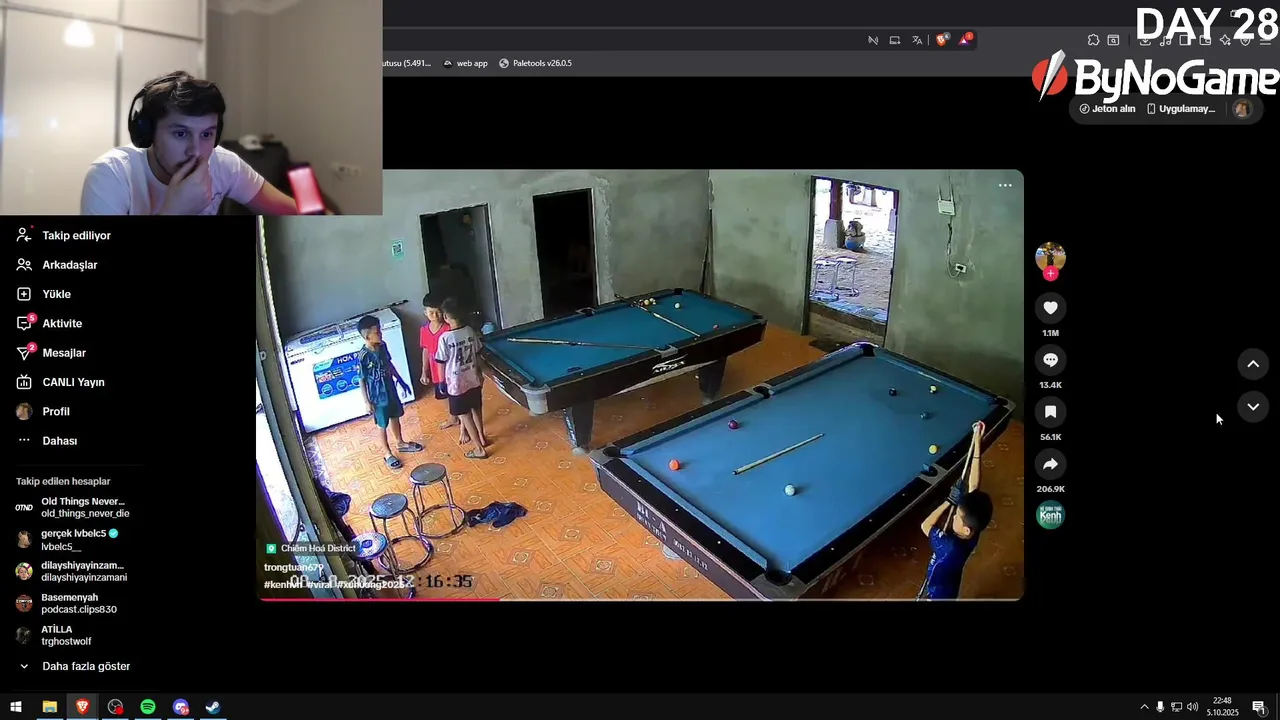Image resolution: width=1280 pixels, height=720 pixels.
Task: Open volume control in system tray
Action: pyautogui.click(x=1192, y=707)
